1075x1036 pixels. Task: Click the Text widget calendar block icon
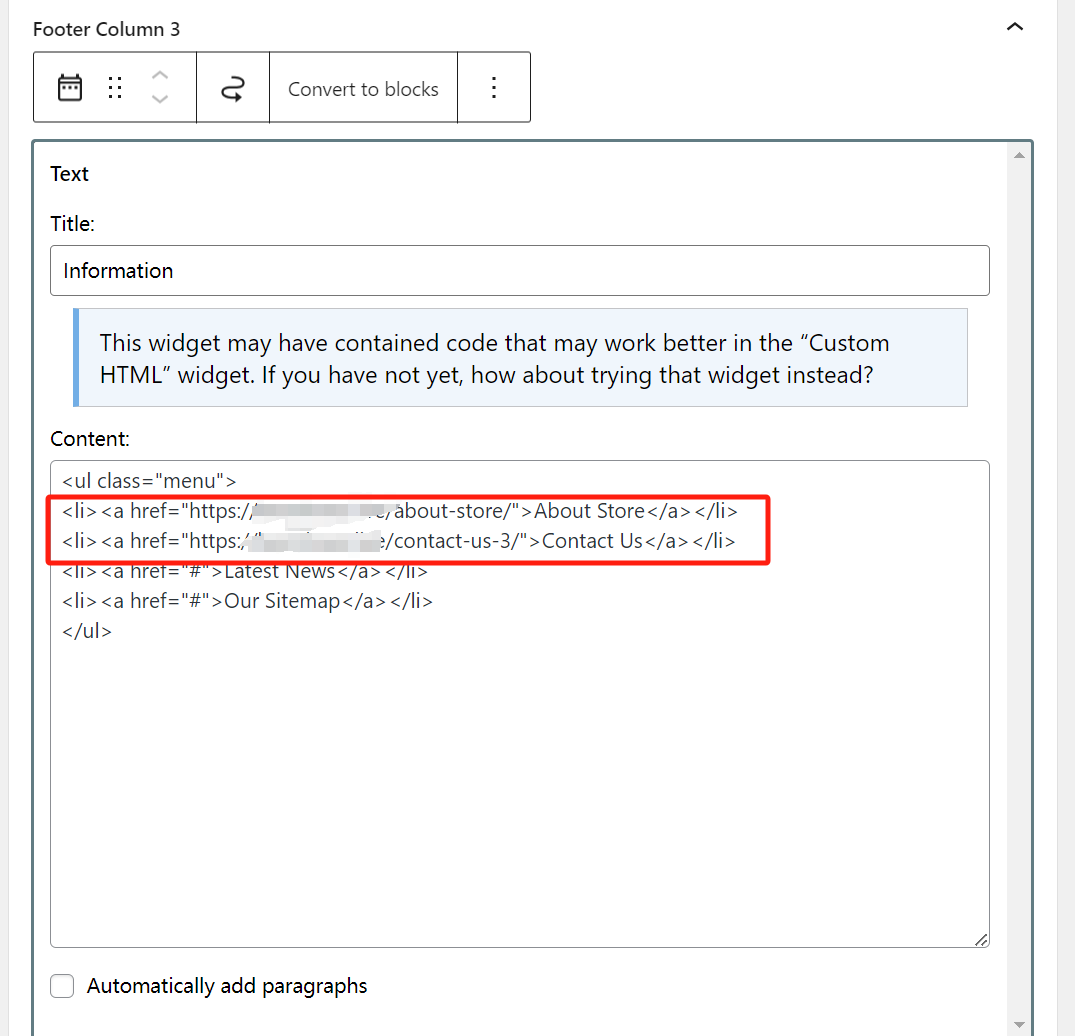(69, 88)
